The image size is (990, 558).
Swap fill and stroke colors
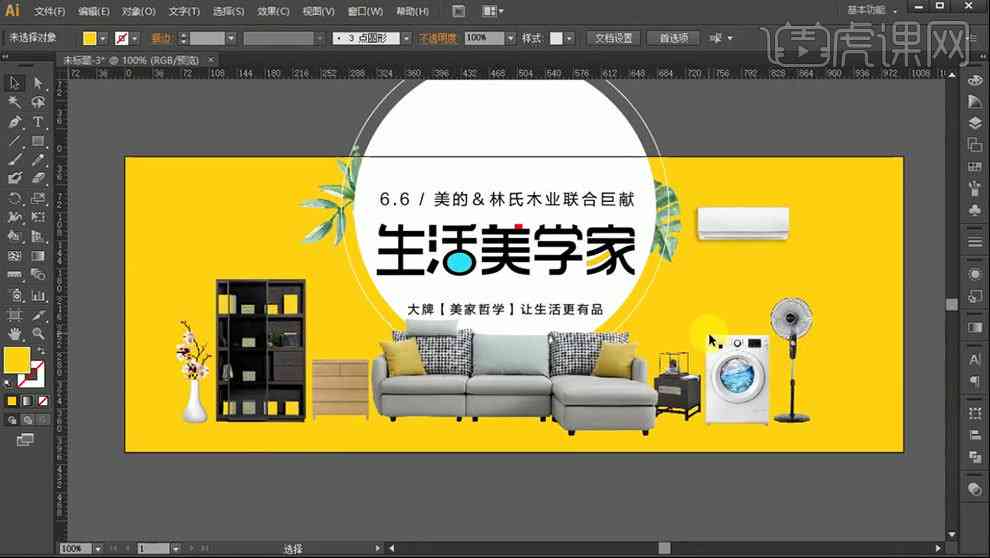(x=40, y=350)
